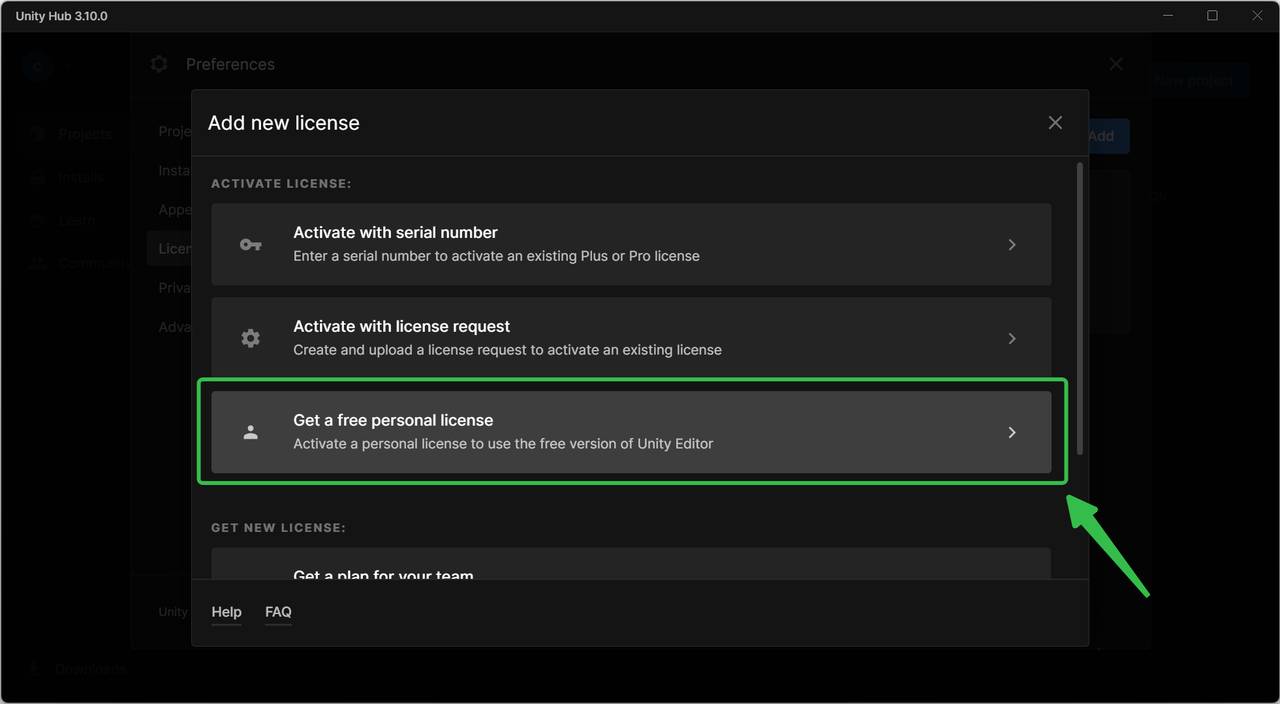Click the person icon for free personal license
Screen dimensions: 1280x704
(250, 433)
